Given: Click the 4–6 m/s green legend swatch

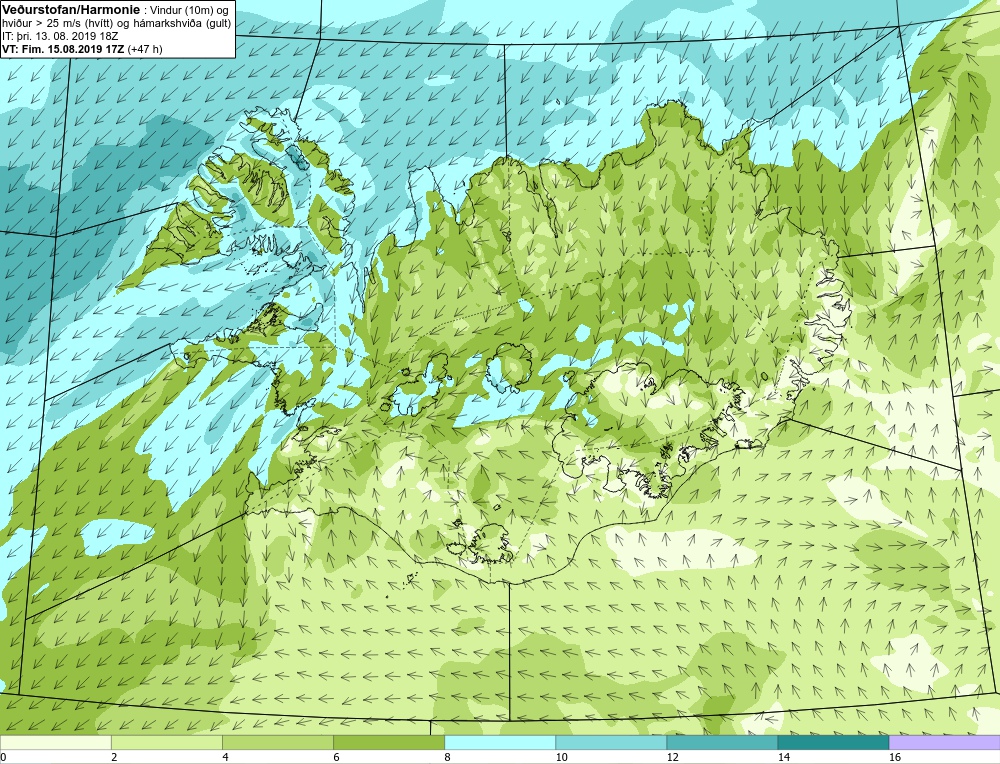Looking at the screenshot, I should click(x=277, y=742).
